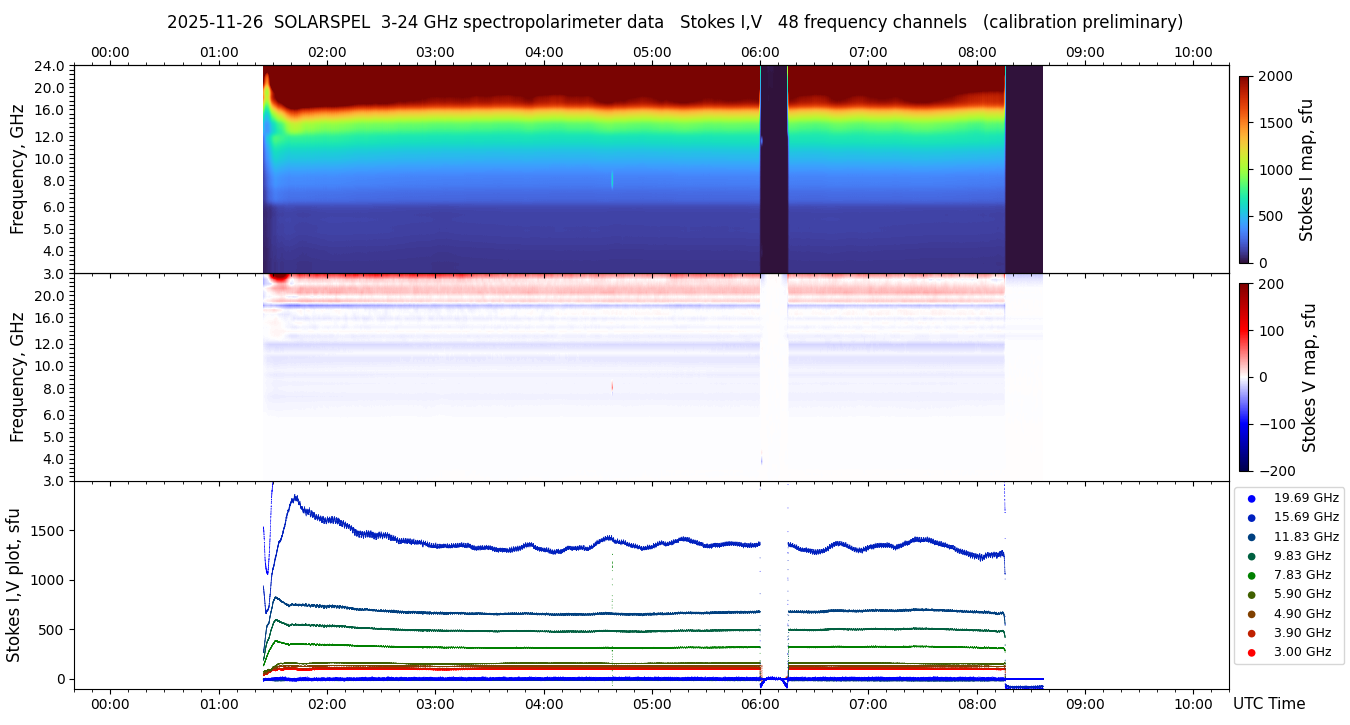The width and height of the screenshot is (1350, 725).
Task: Click the 06:00 data gap in Stokes I map
Action: pos(773,169)
